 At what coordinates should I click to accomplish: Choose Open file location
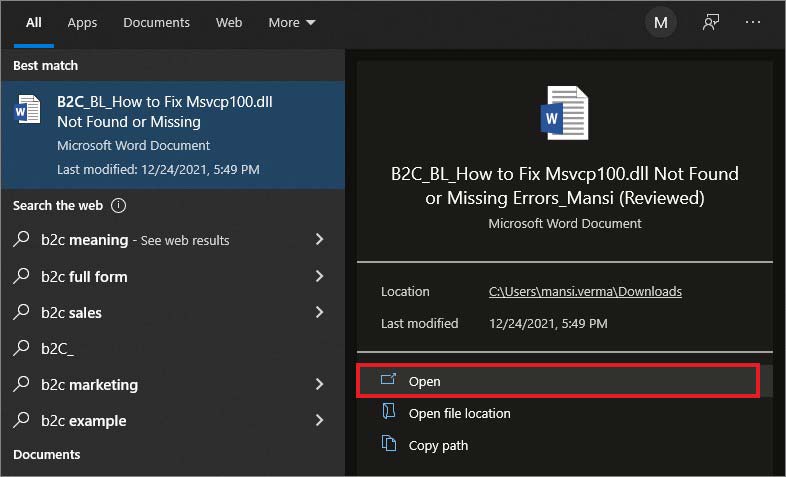[460, 413]
